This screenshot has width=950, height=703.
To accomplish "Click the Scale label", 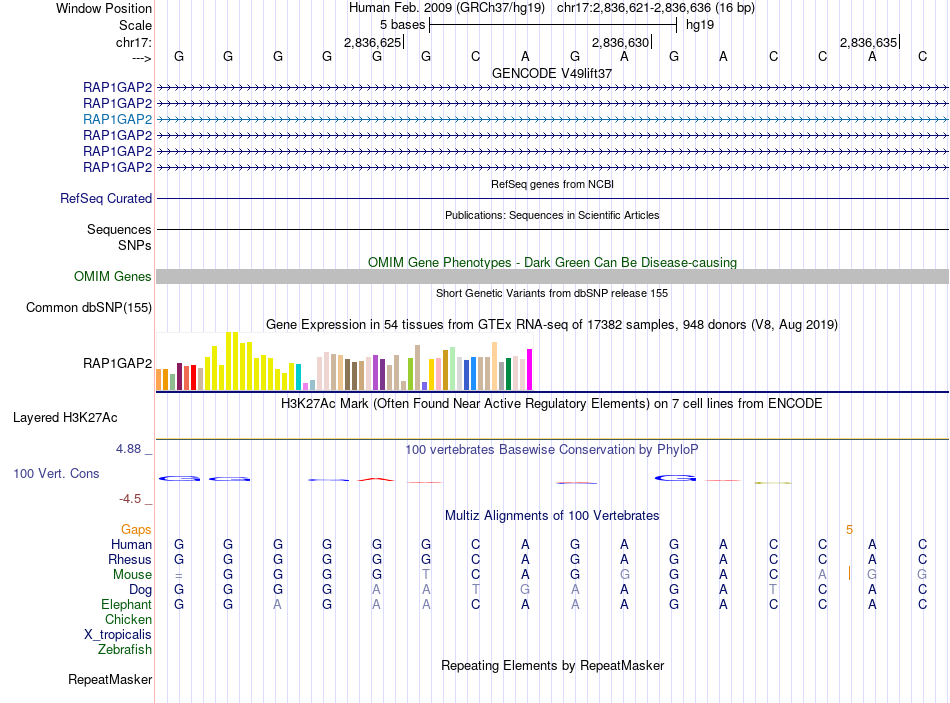I will 135,25.
